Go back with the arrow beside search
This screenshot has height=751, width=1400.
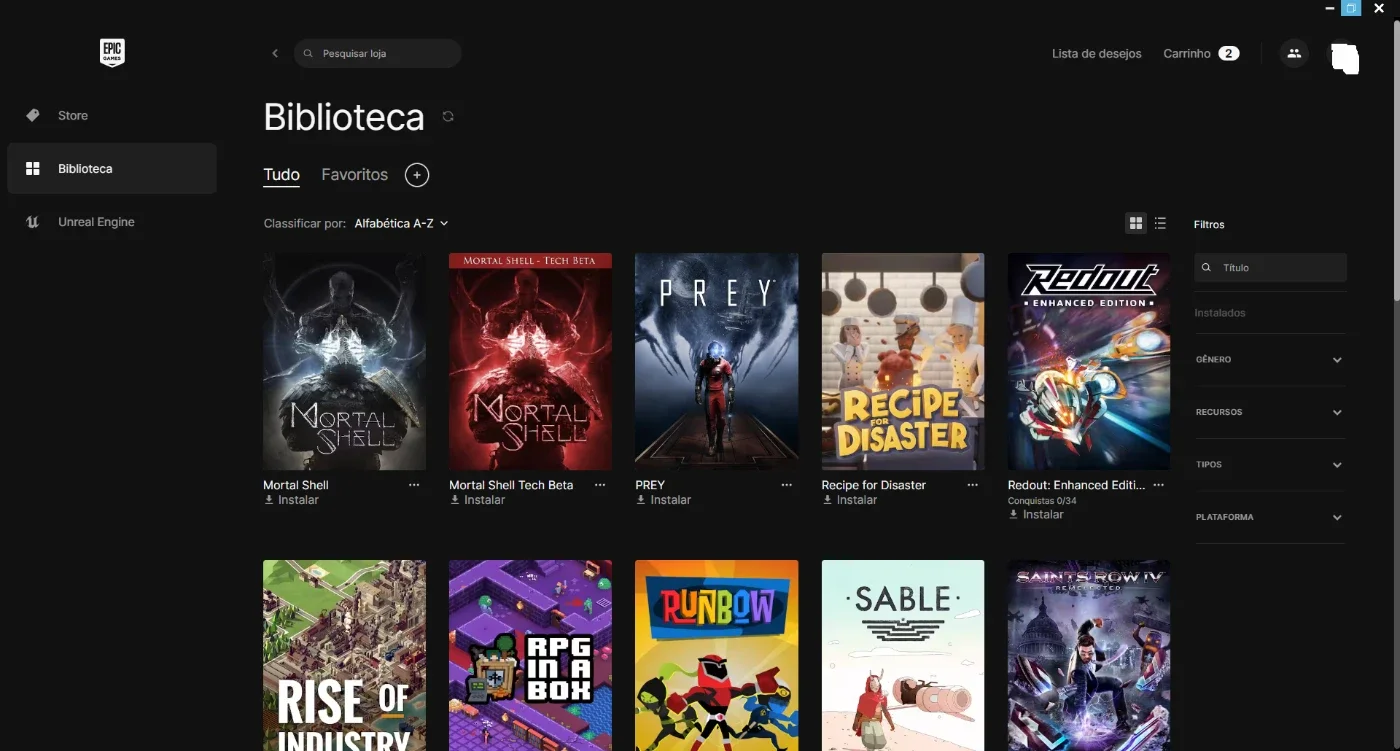[x=275, y=53]
